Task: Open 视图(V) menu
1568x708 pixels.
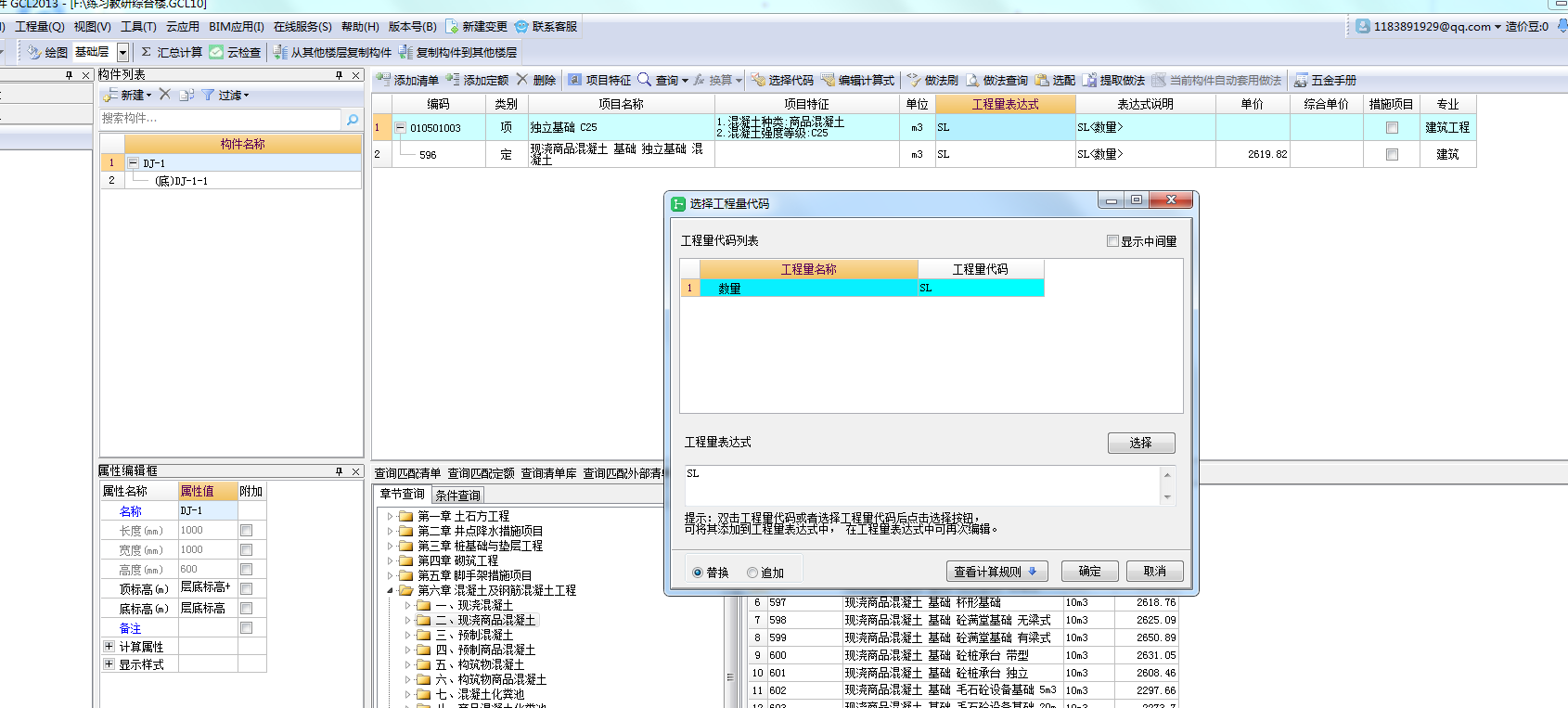Action: click(x=92, y=27)
